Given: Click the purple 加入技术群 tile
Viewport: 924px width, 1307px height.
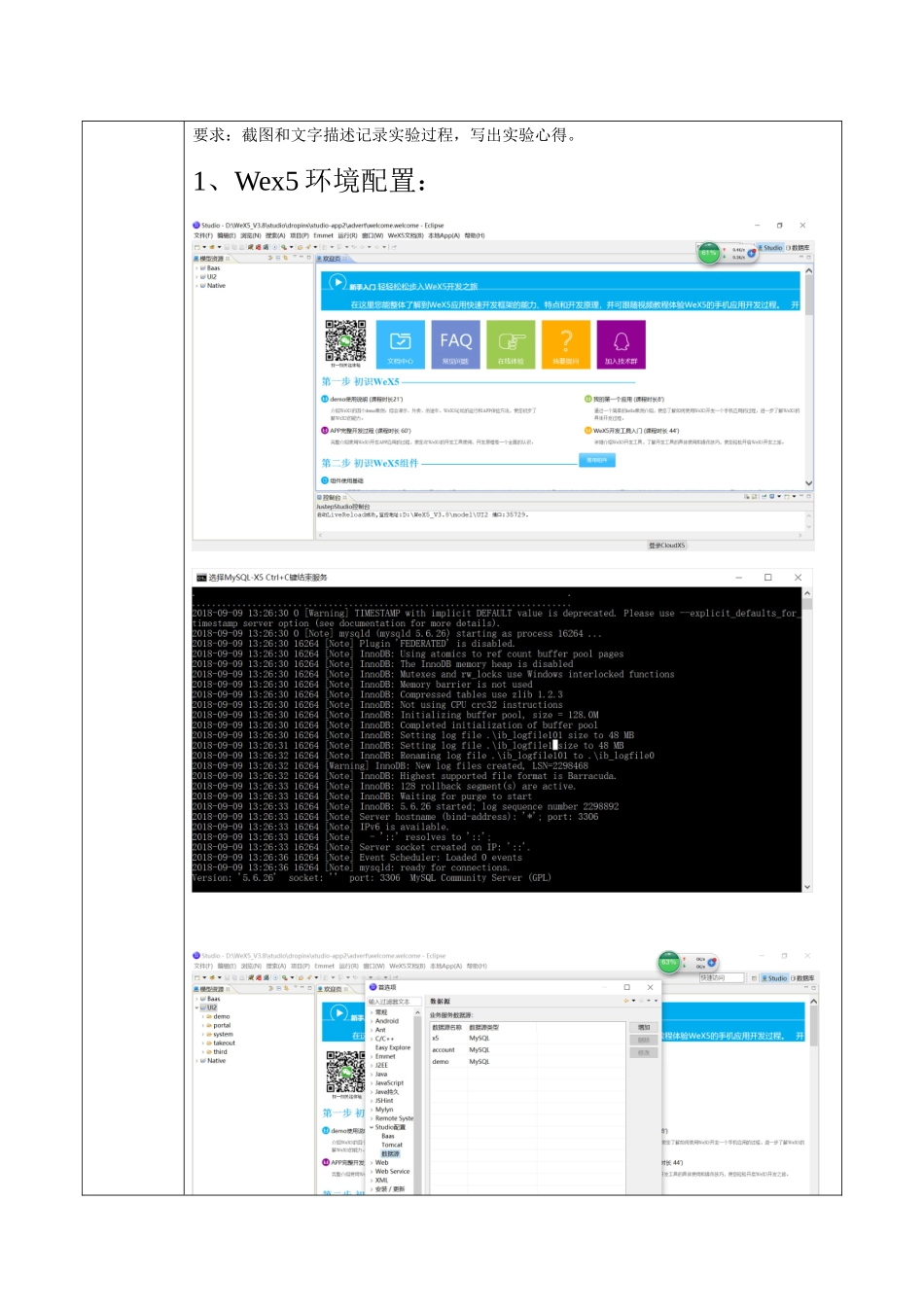Looking at the screenshot, I should (x=622, y=344).
